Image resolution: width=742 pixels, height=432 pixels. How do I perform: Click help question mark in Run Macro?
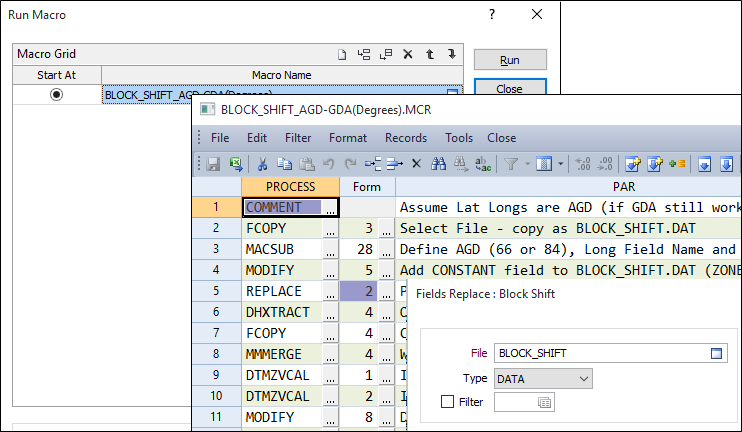[492, 14]
